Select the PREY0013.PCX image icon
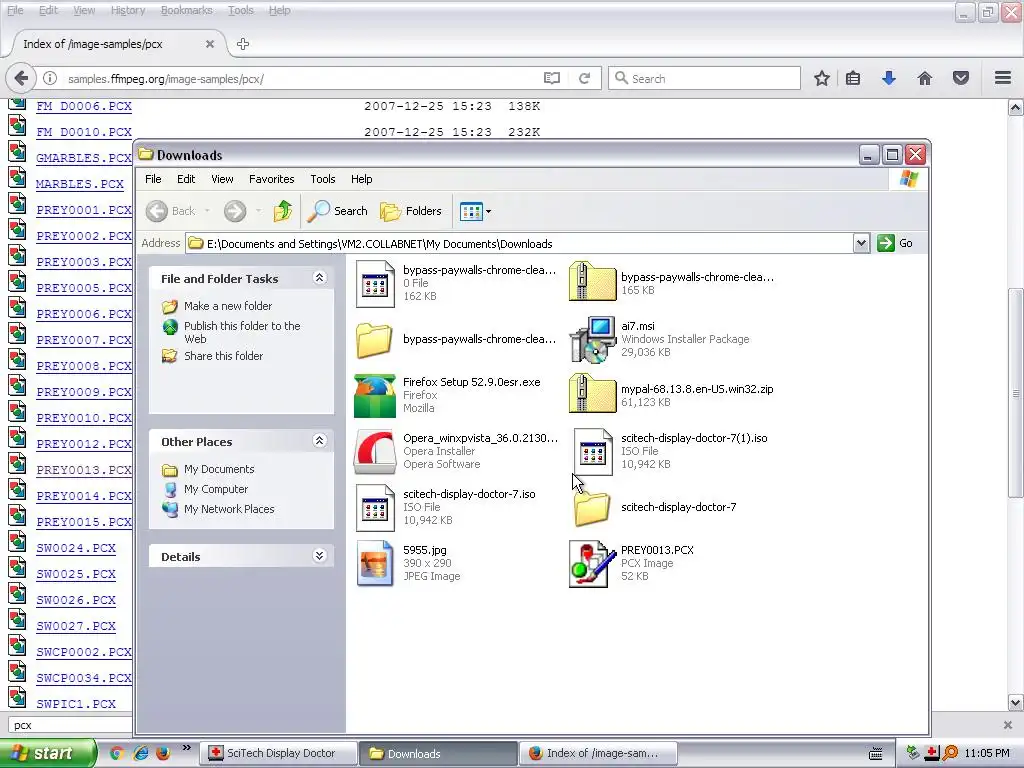Viewport: 1024px width, 768px height. 592,564
